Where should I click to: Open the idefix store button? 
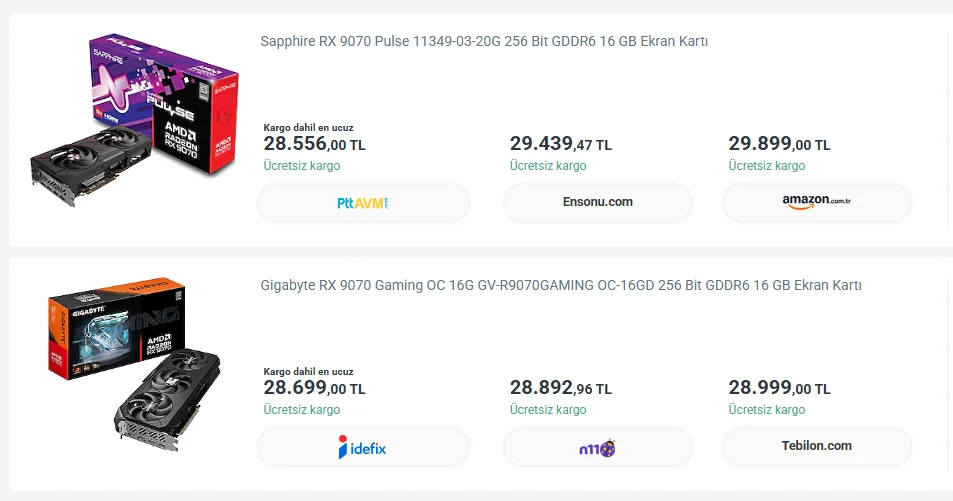click(363, 447)
